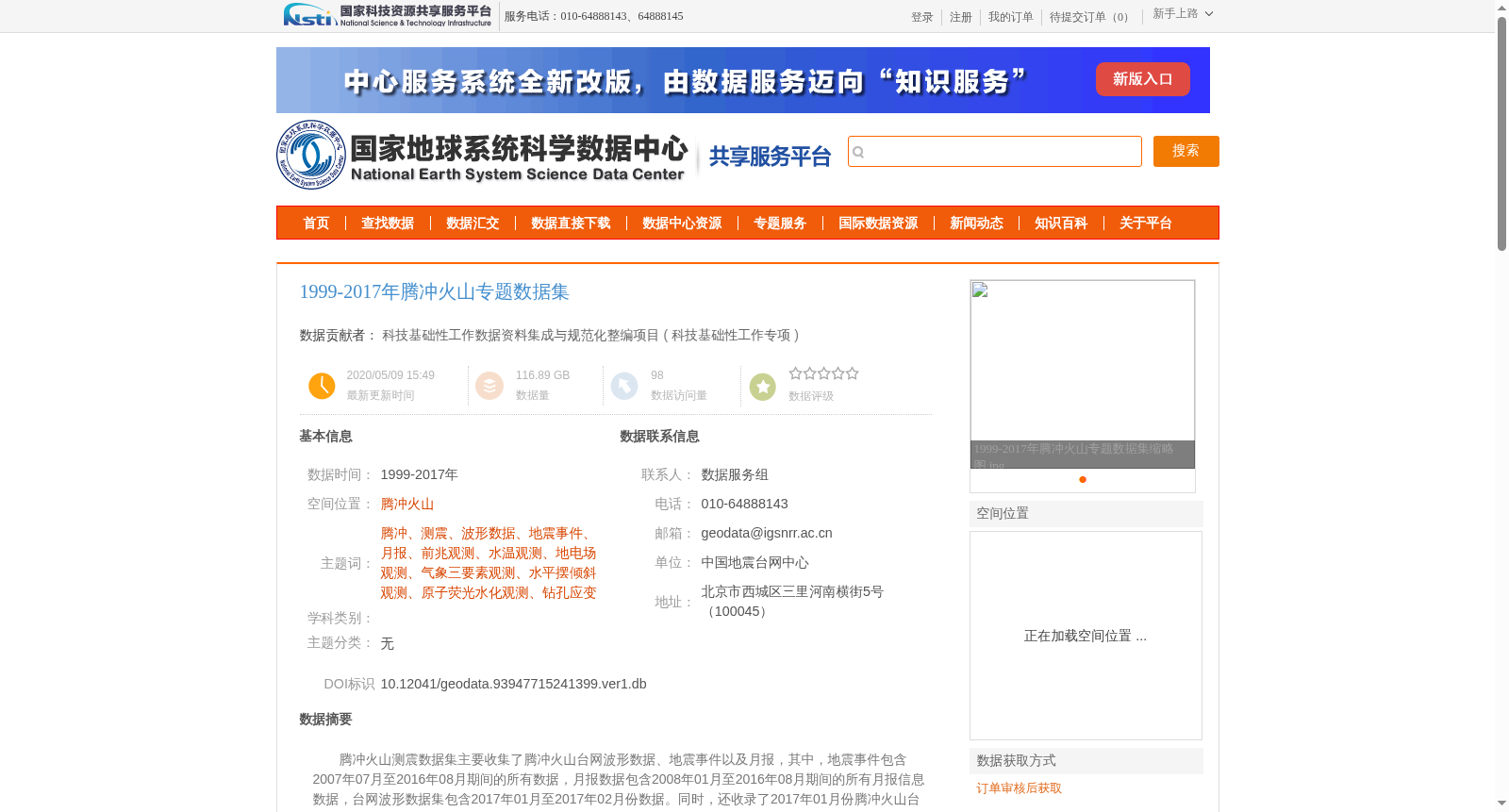Image resolution: width=1509 pixels, height=812 pixels.
Task: Open 数据中心资源 menu item
Action: 682,223
